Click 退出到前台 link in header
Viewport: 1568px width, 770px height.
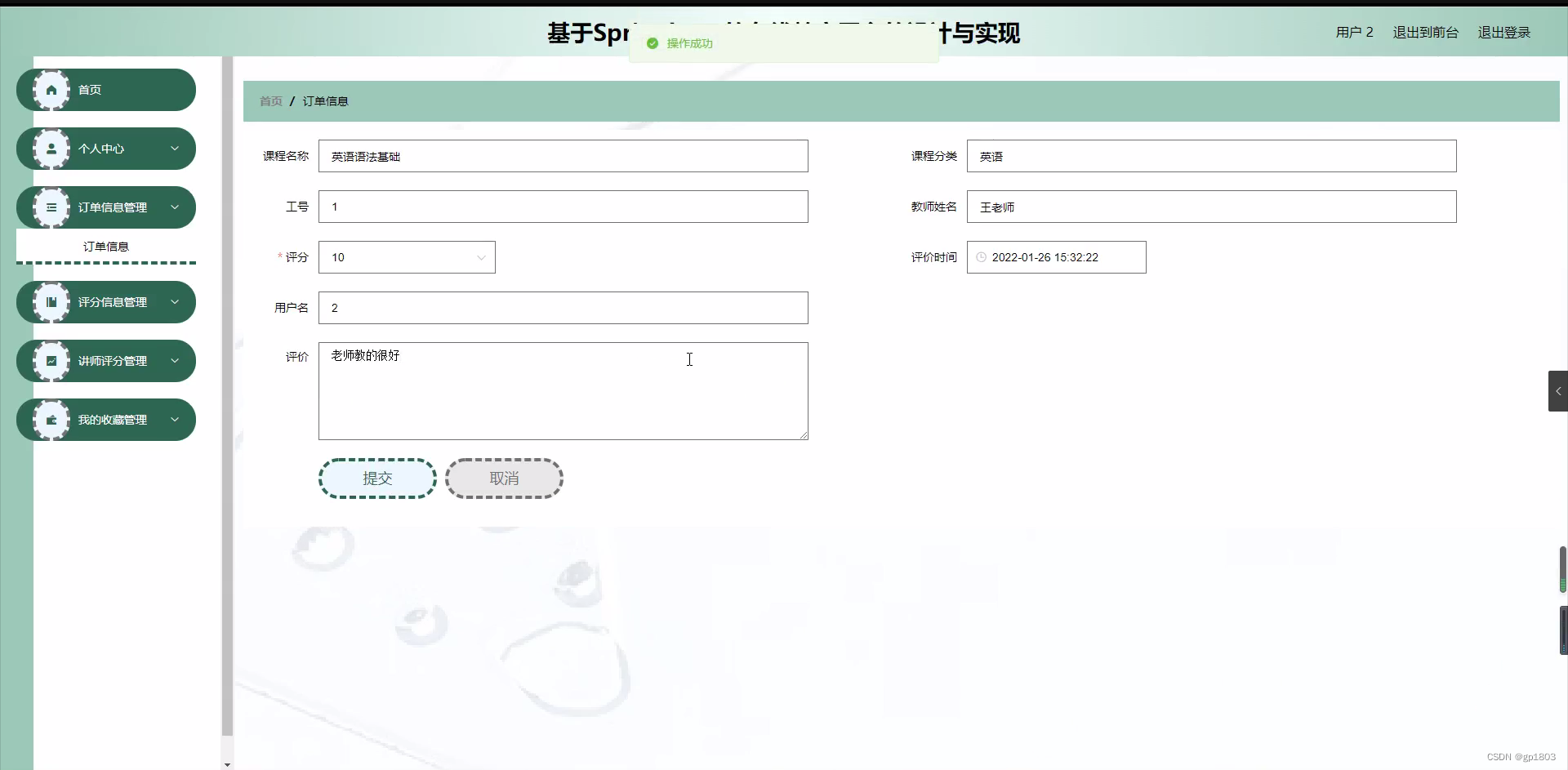(x=1425, y=33)
